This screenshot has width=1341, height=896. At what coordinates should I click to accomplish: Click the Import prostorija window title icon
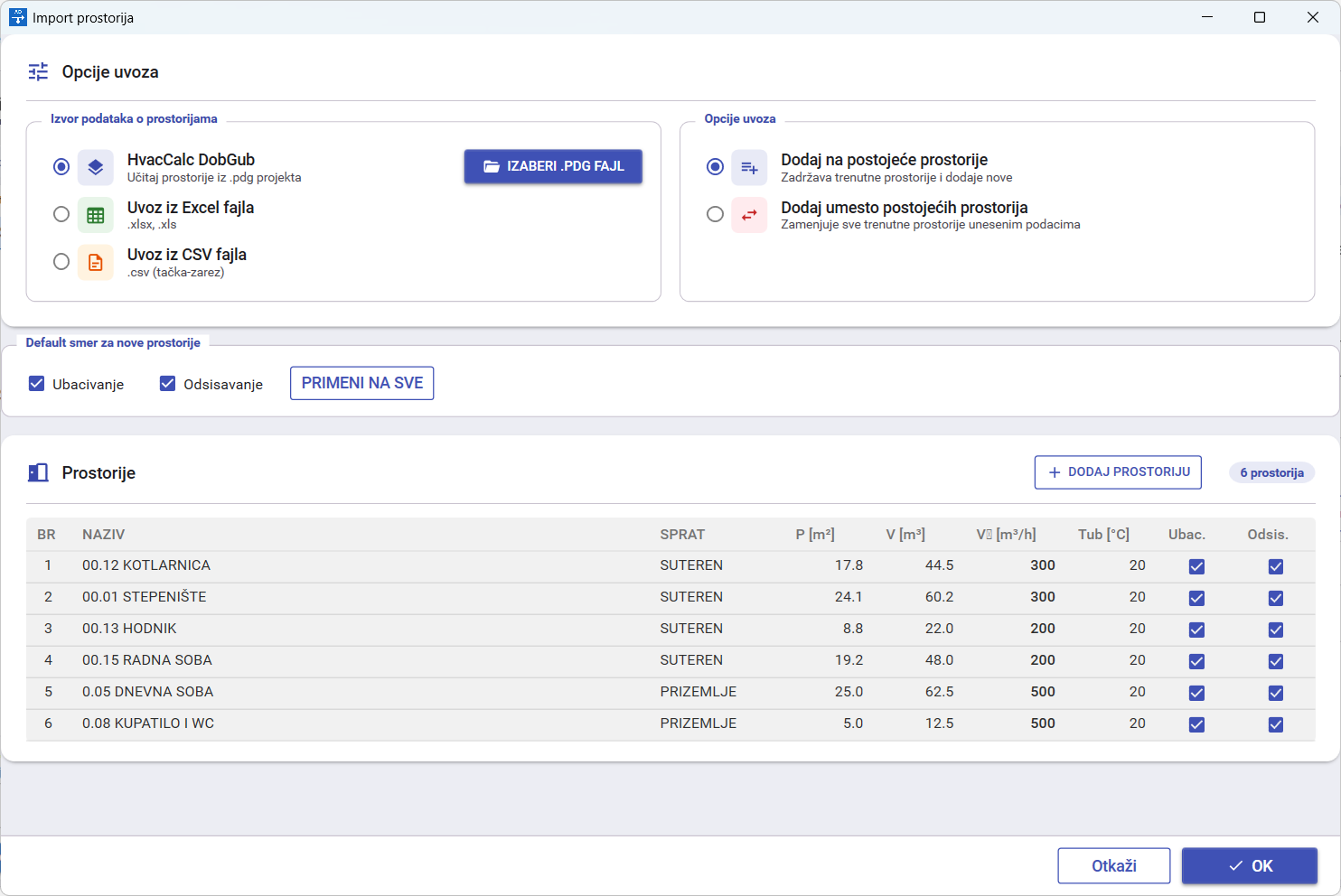tap(18, 17)
